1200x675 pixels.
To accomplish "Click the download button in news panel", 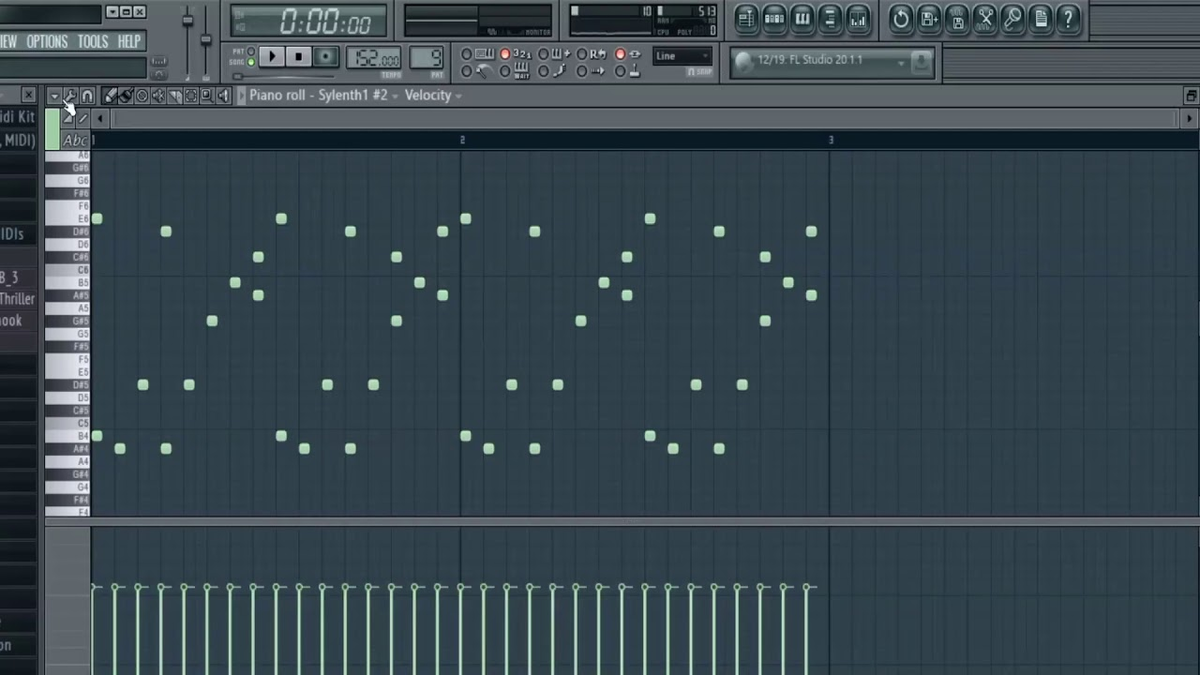I will (x=922, y=62).
